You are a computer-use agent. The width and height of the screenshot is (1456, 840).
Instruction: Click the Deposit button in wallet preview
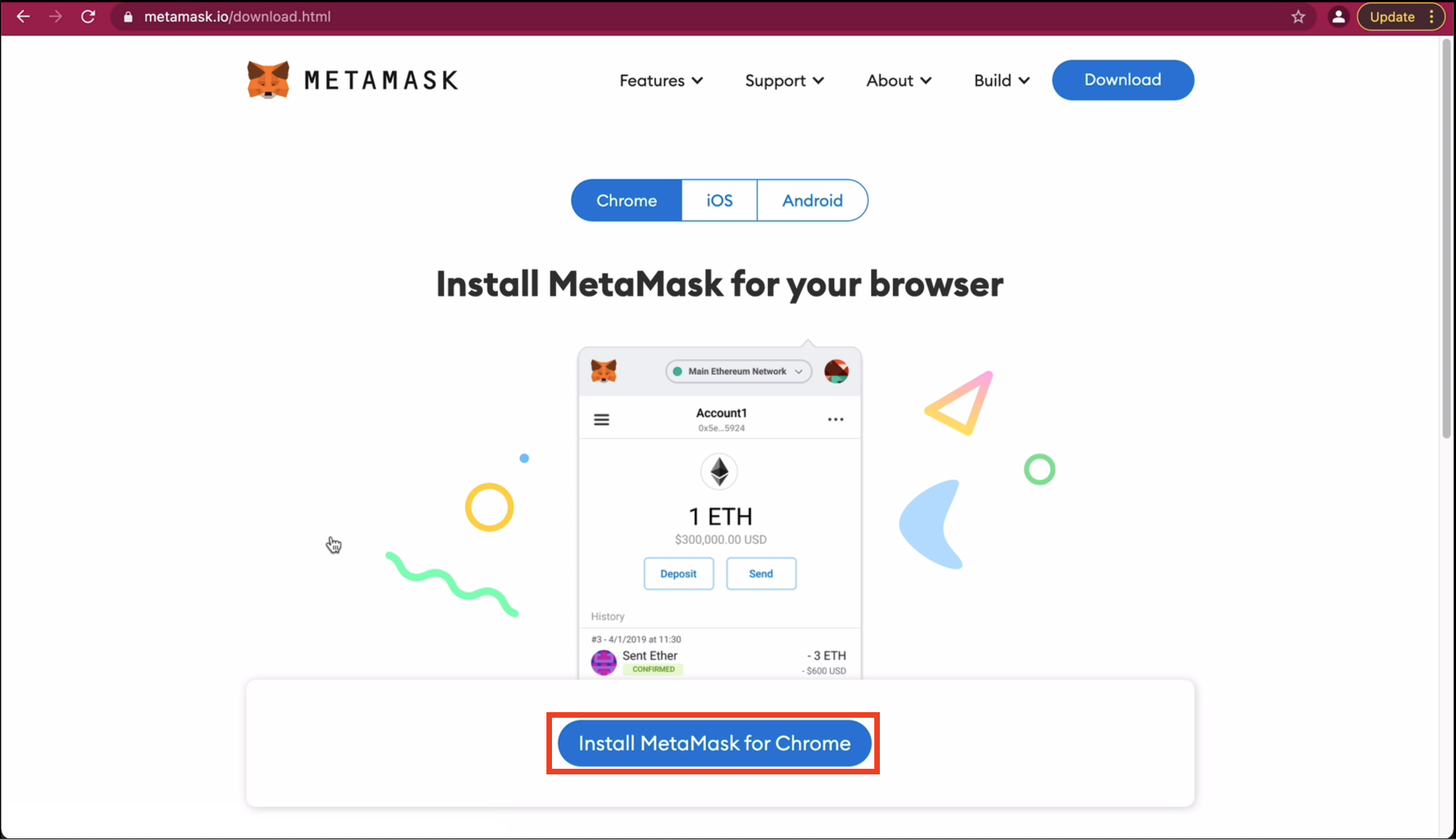click(678, 573)
